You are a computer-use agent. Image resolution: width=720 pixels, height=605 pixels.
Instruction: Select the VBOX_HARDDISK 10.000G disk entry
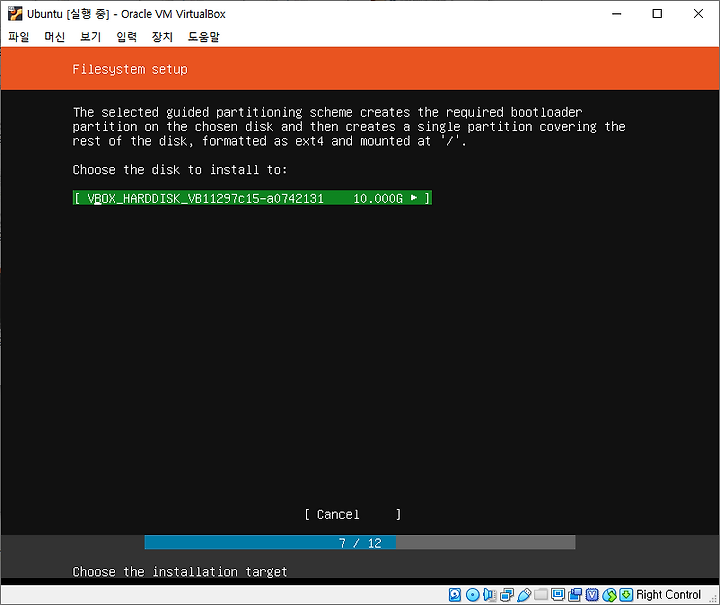tap(252, 198)
